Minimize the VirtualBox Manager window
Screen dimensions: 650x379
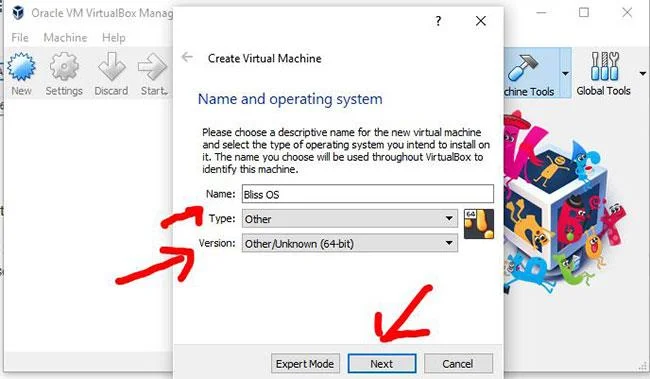[541, 12]
